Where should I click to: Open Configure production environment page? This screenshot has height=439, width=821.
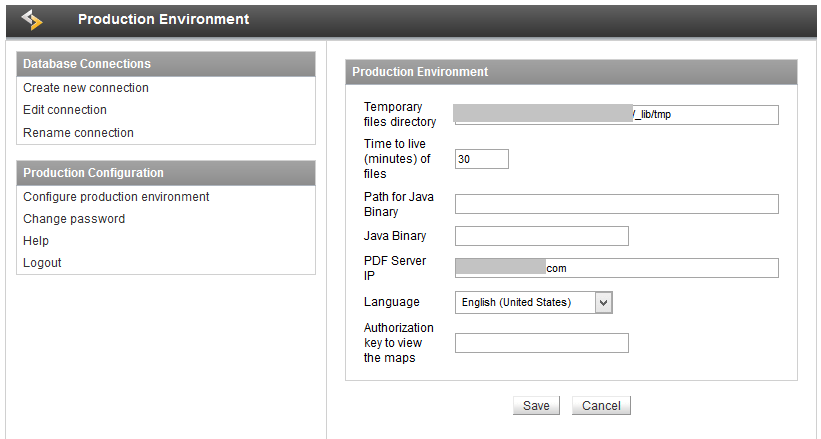tap(116, 197)
